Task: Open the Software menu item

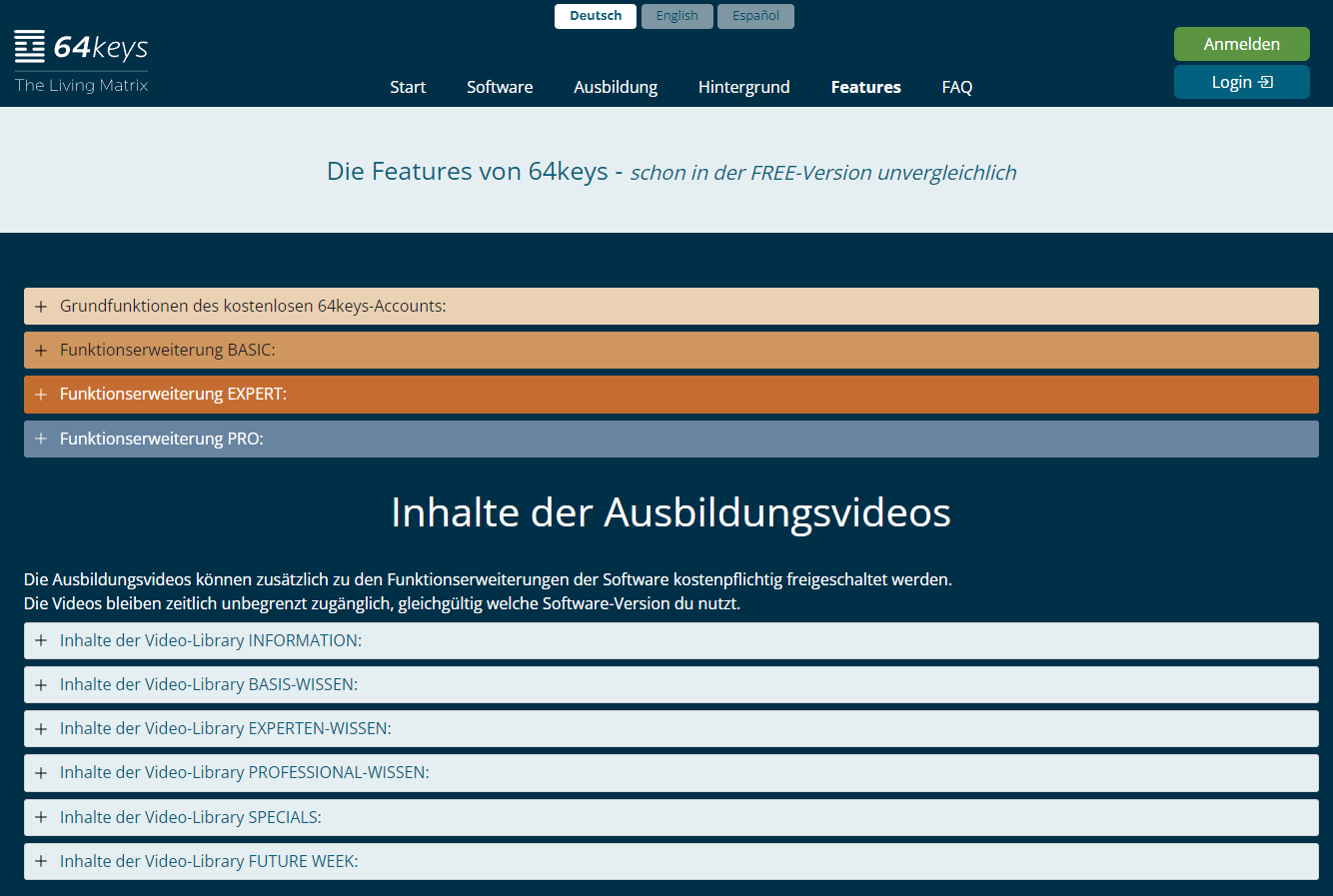Action: [500, 87]
